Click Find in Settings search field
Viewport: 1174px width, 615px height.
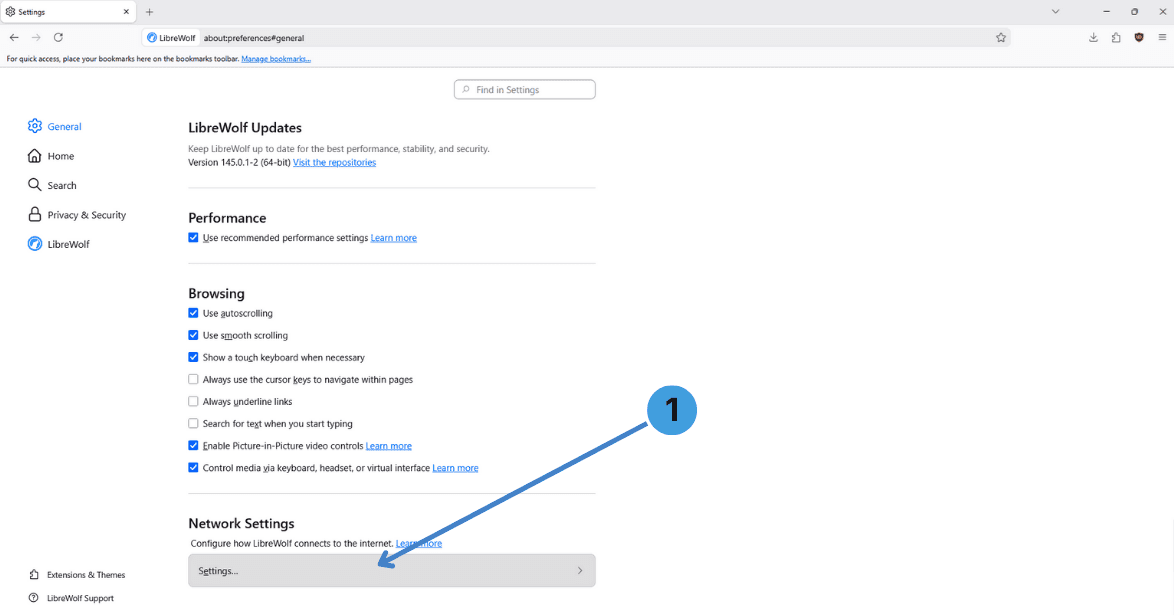click(524, 90)
